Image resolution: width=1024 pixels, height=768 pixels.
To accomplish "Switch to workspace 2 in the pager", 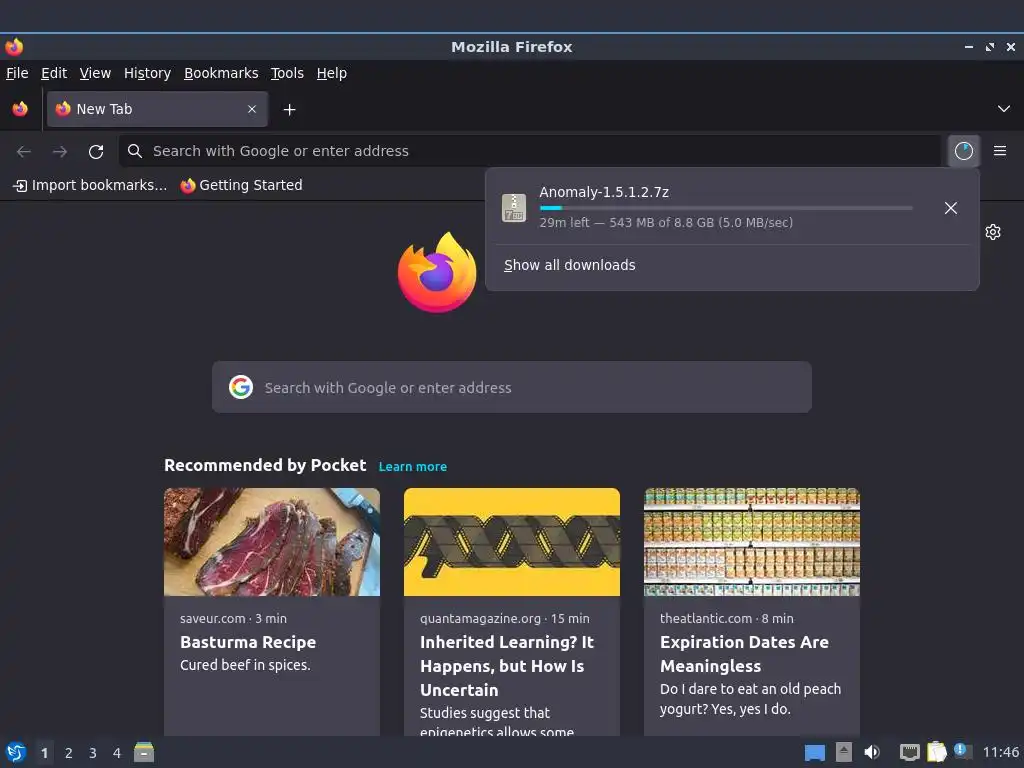I will point(69,753).
